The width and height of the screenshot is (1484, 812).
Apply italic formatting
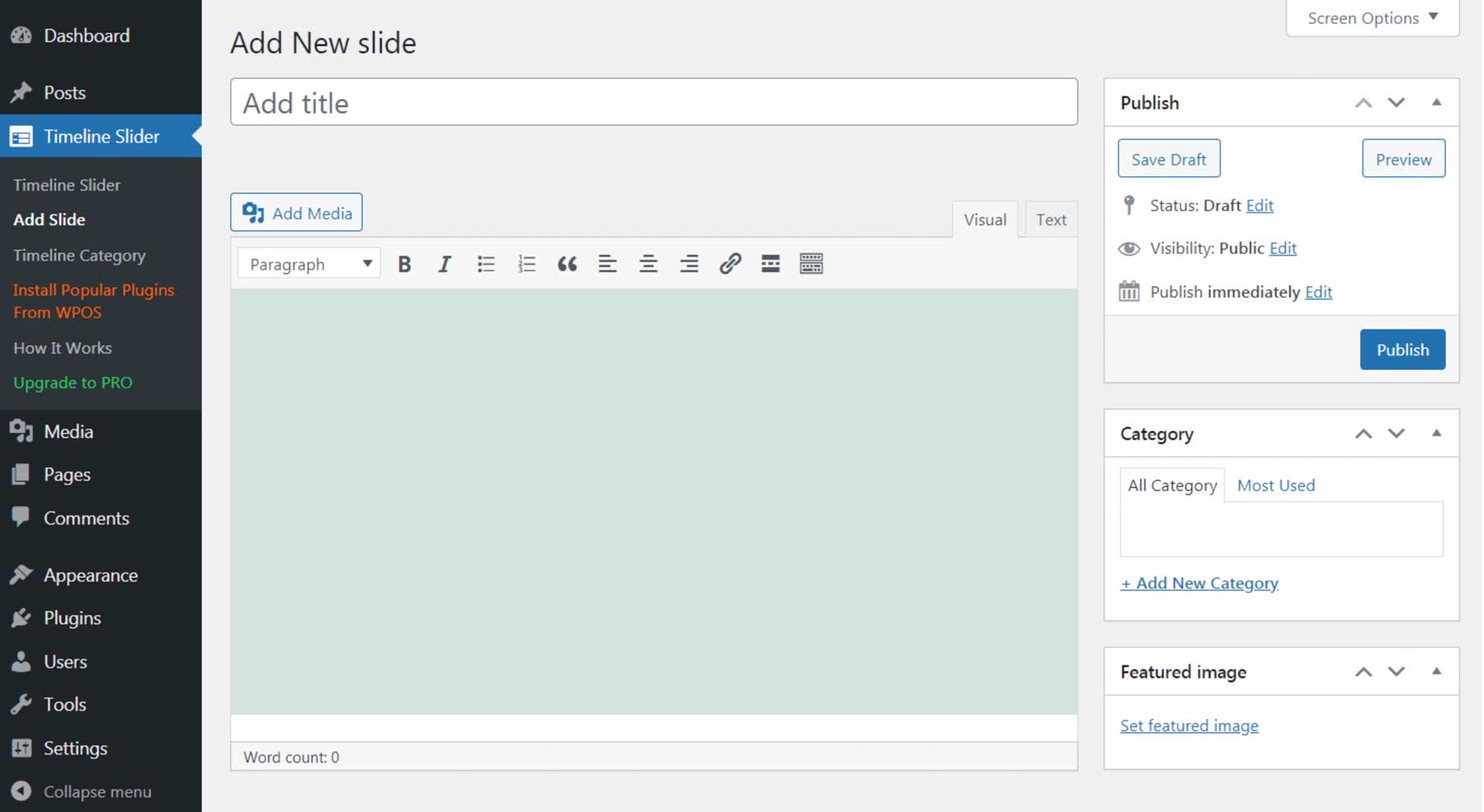pyautogui.click(x=444, y=263)
